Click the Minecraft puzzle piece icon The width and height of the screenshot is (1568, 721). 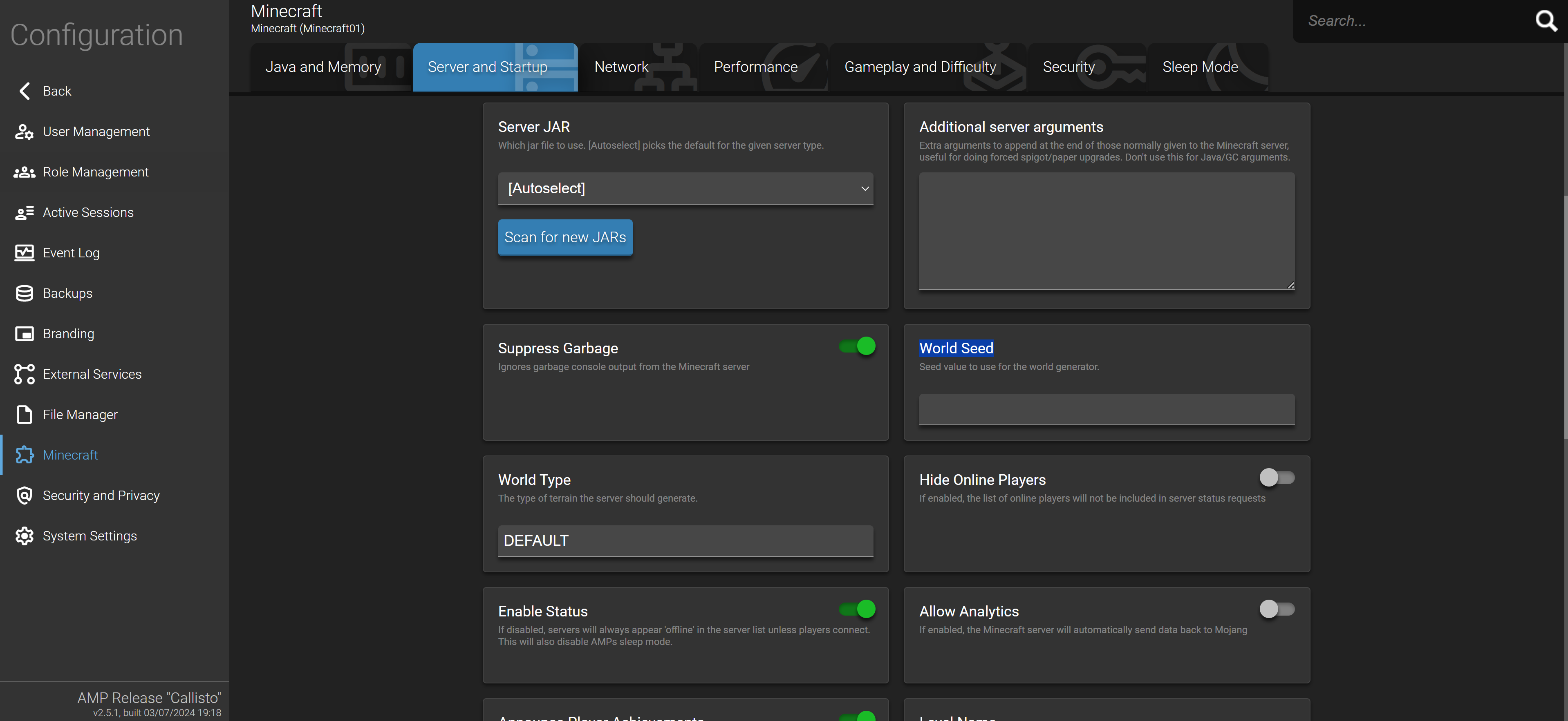(x=25, y=455)
